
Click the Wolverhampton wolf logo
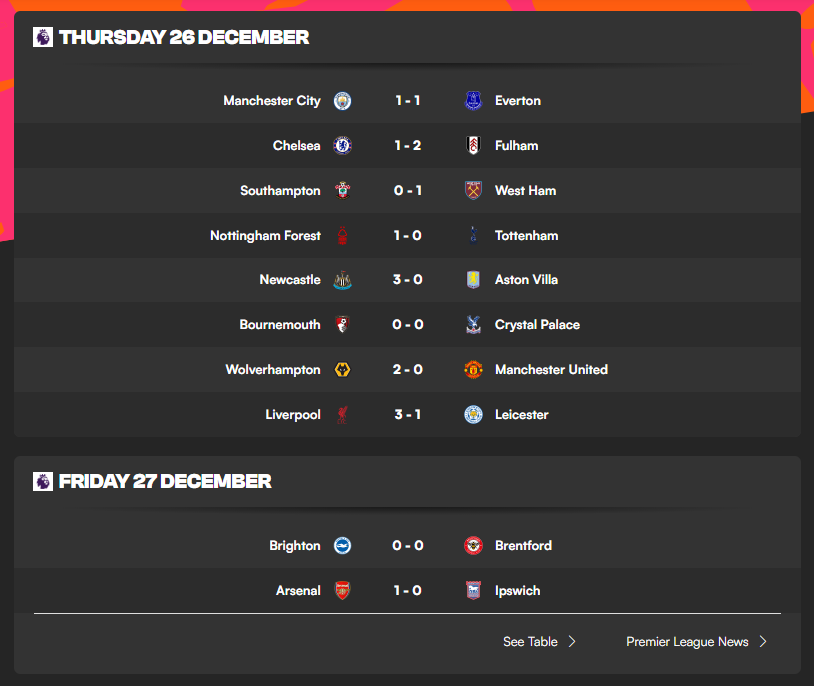[x=342, y=370]
